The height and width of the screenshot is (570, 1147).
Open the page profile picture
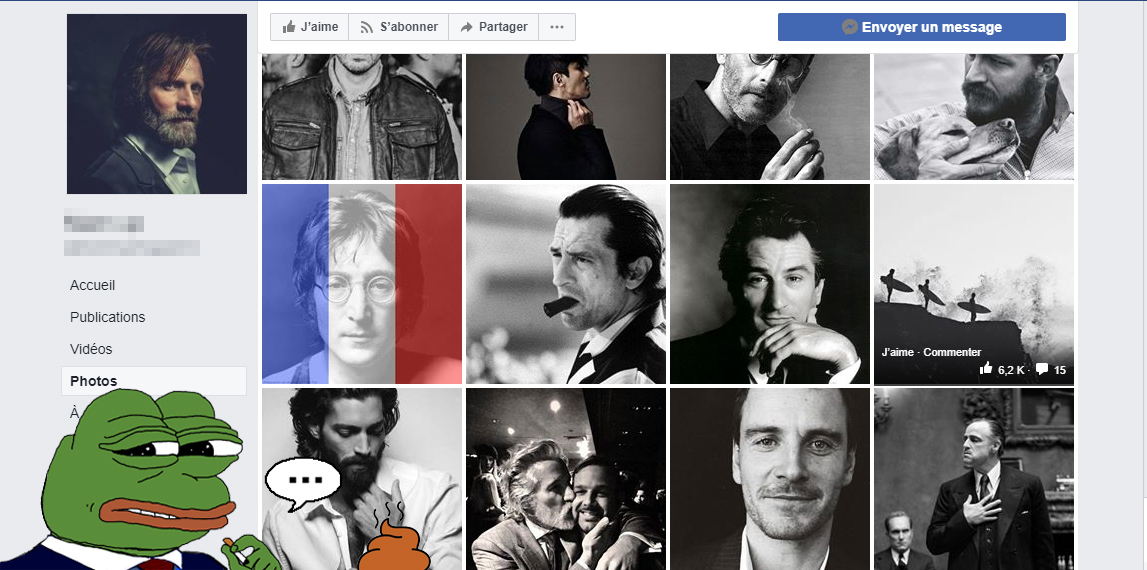coord(157,104)
